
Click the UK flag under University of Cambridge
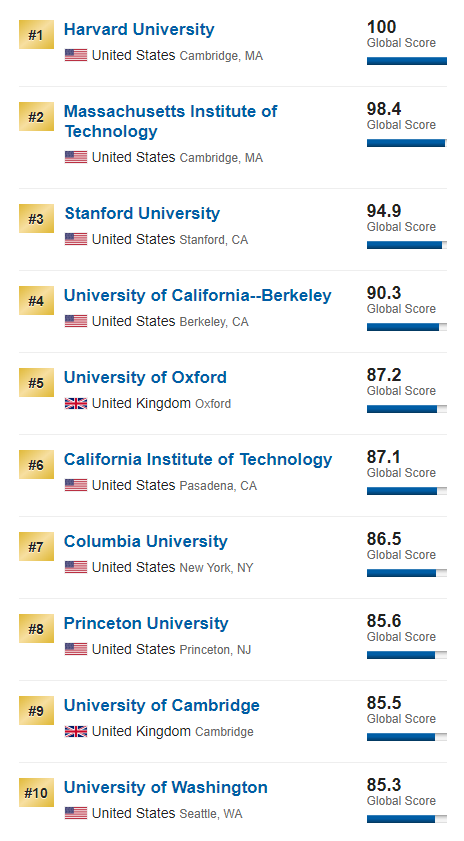point(76,731)
